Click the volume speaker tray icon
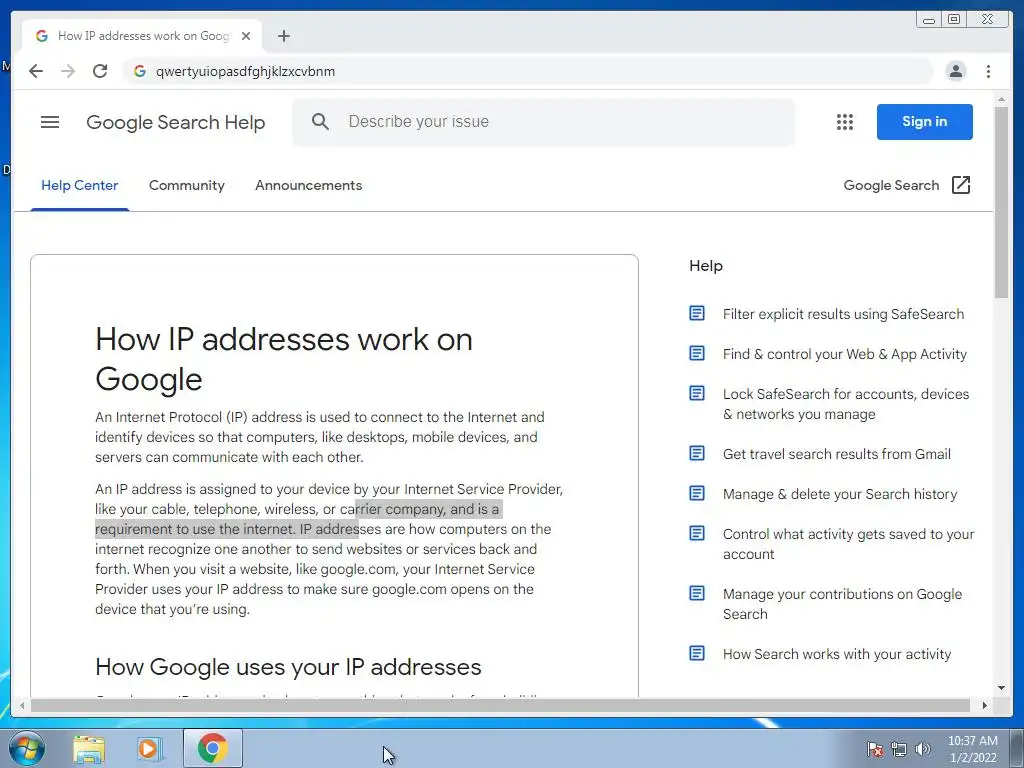 click(x=923, y=749)
